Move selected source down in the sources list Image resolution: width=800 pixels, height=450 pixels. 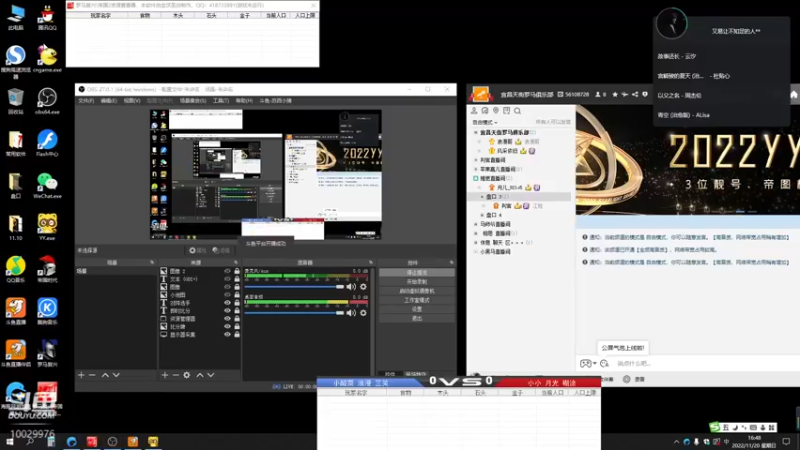(x=211, y=375)
